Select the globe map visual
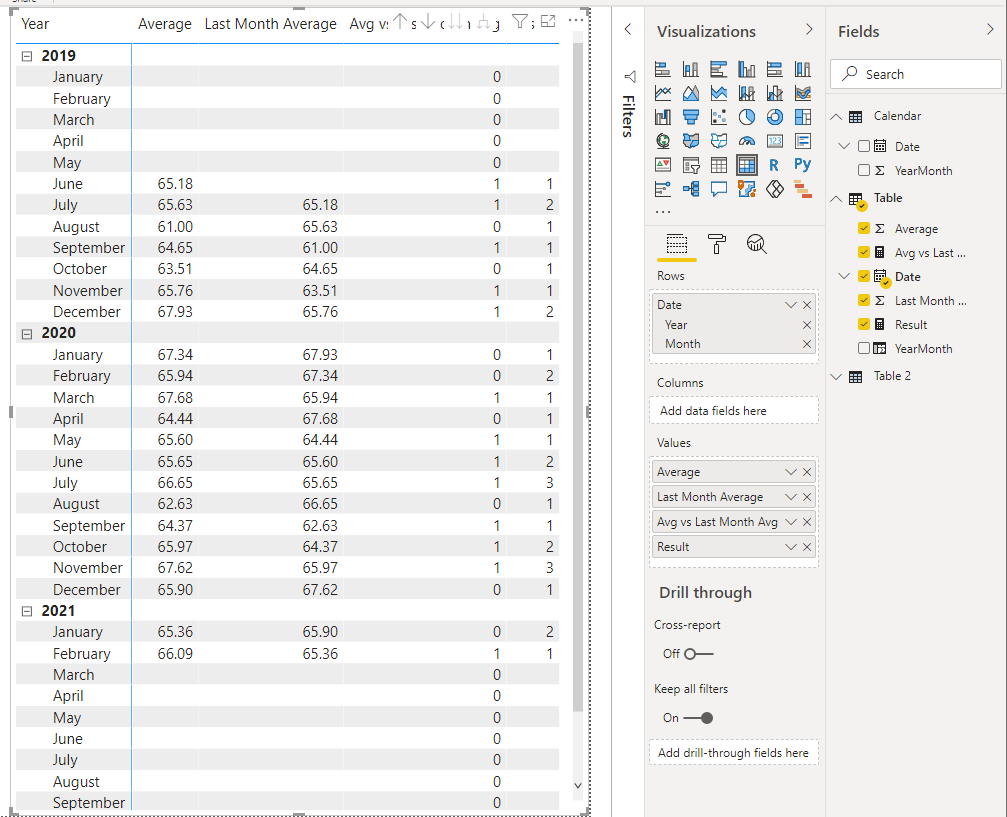The image size is (1007, 817). click(663, 141)
